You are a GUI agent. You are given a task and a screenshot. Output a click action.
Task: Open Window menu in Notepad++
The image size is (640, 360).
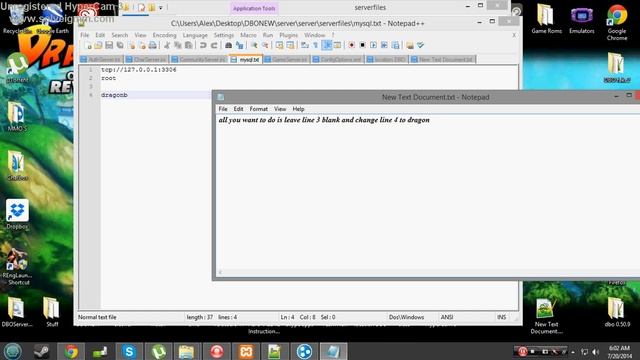pyautogui.click(x=314, y=35)
